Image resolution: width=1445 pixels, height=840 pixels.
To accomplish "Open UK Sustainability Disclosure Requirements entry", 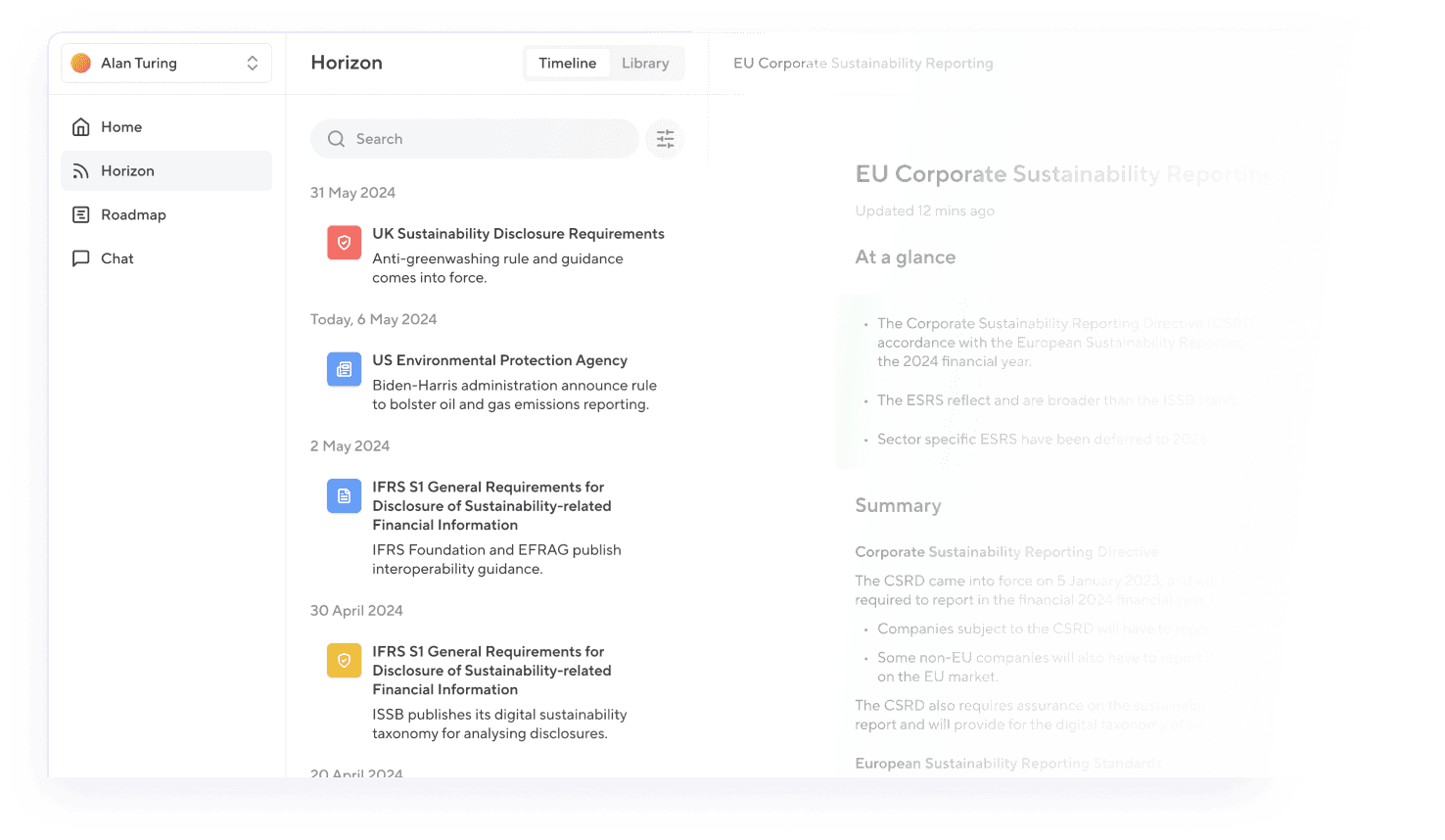I will coord(495,256).
